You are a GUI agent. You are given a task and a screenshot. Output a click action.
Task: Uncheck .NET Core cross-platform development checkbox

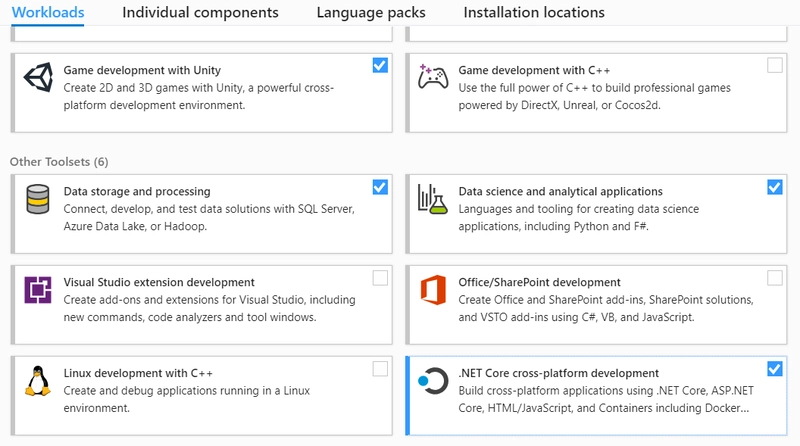pos(775,369)
